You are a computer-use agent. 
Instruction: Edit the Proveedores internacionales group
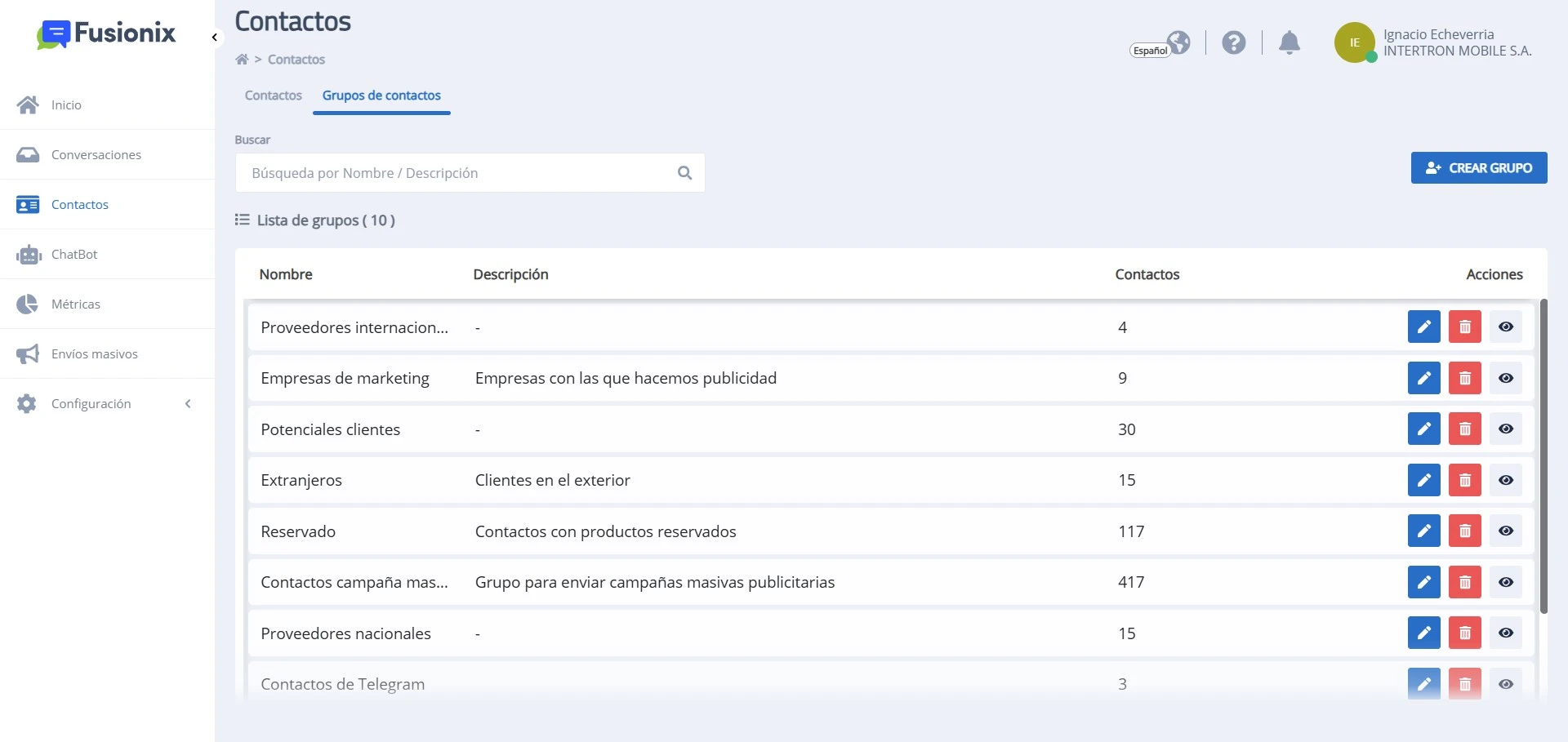[1423, 327]
